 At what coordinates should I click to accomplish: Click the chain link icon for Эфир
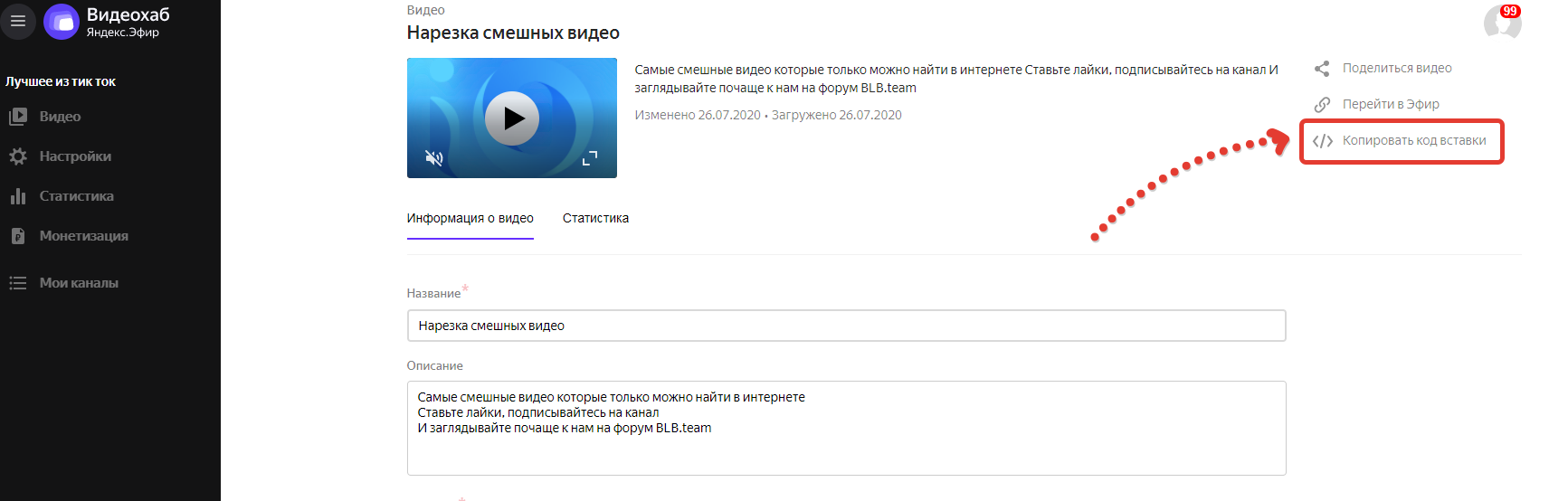tap(1322, 105)
